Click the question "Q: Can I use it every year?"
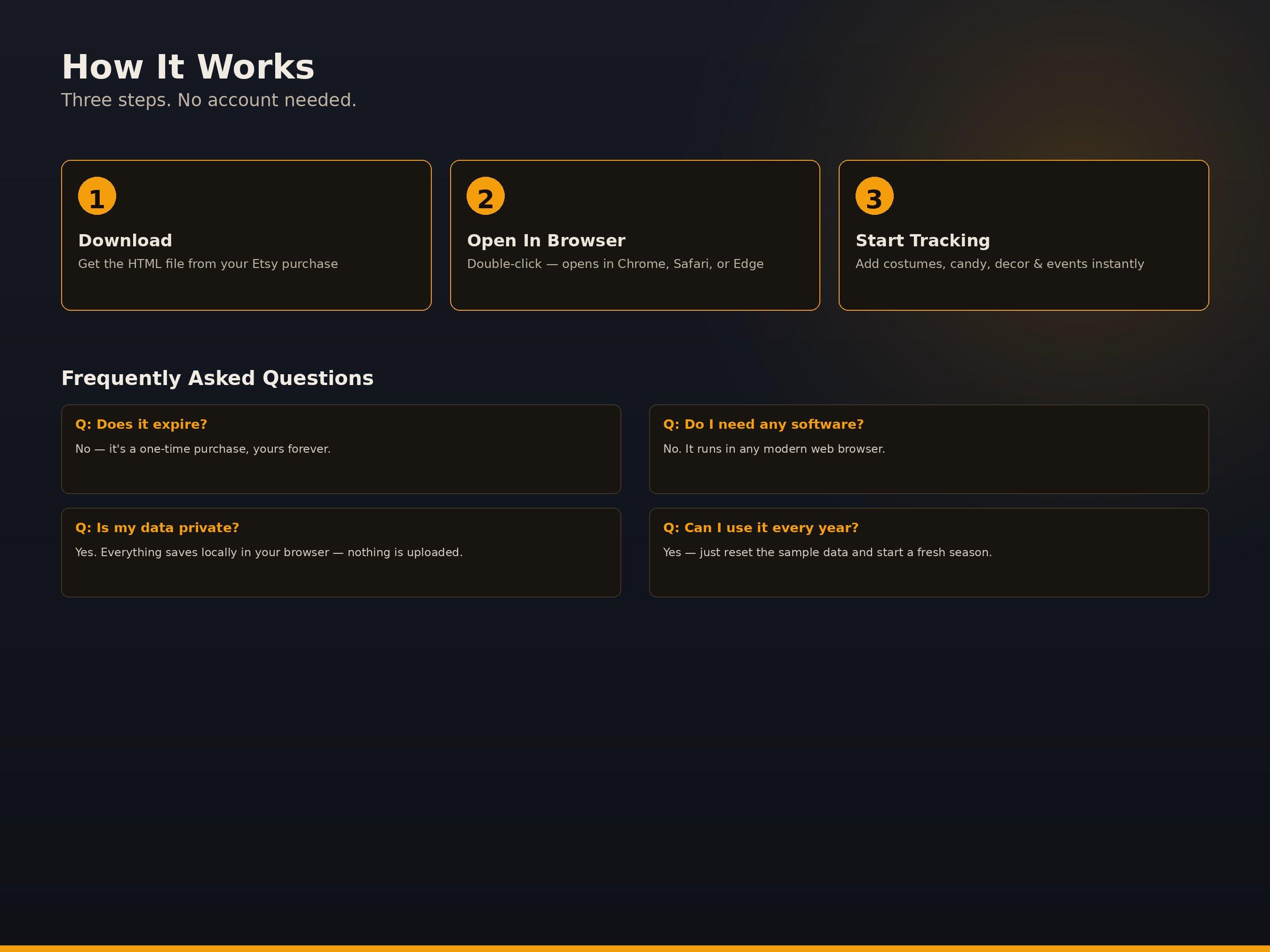The image size is (1270, 952). pyautogui.click(x=761, y=528)
